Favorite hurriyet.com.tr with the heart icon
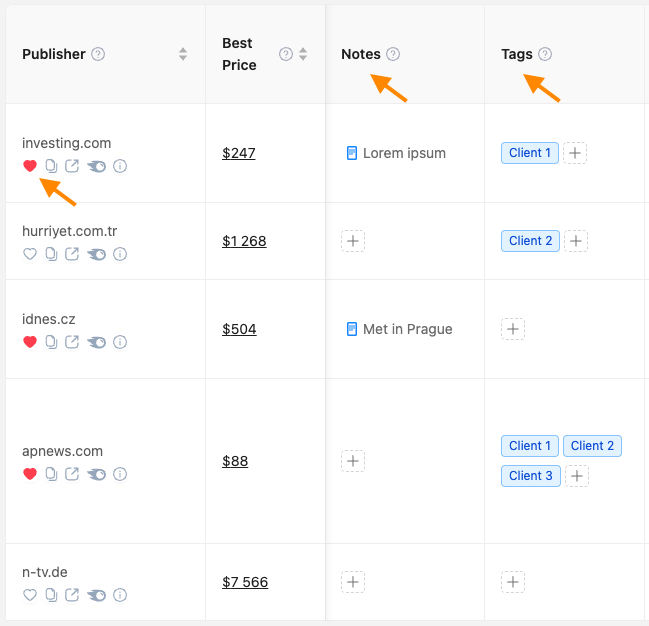 30,254
